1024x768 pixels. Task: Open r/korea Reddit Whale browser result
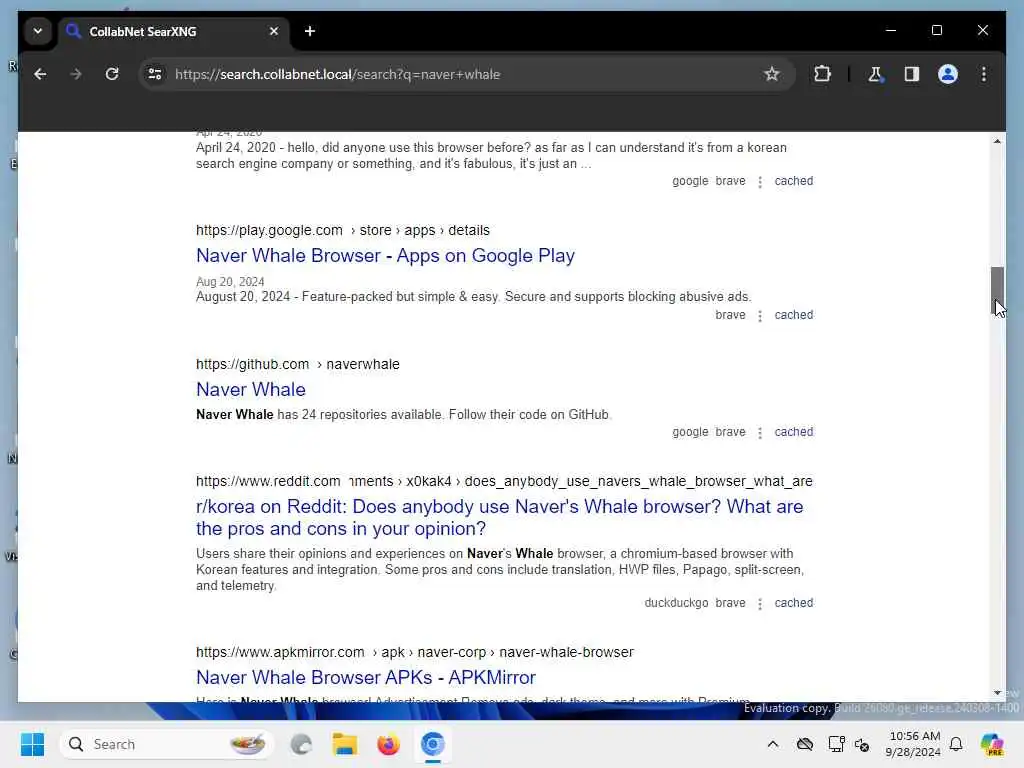click(x=500, y=517)
